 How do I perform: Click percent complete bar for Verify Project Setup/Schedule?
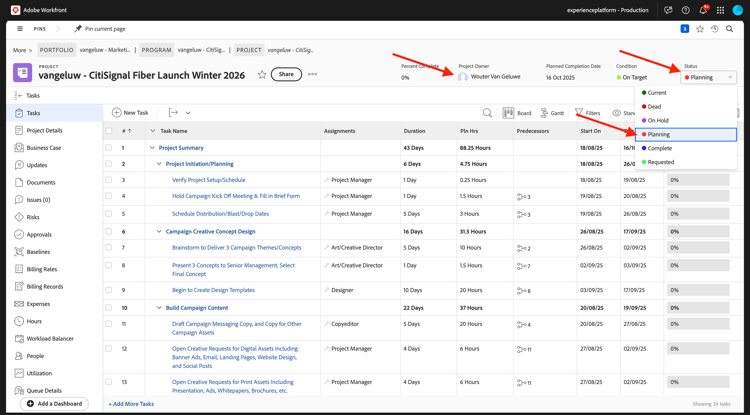click(x=698, y=180)
